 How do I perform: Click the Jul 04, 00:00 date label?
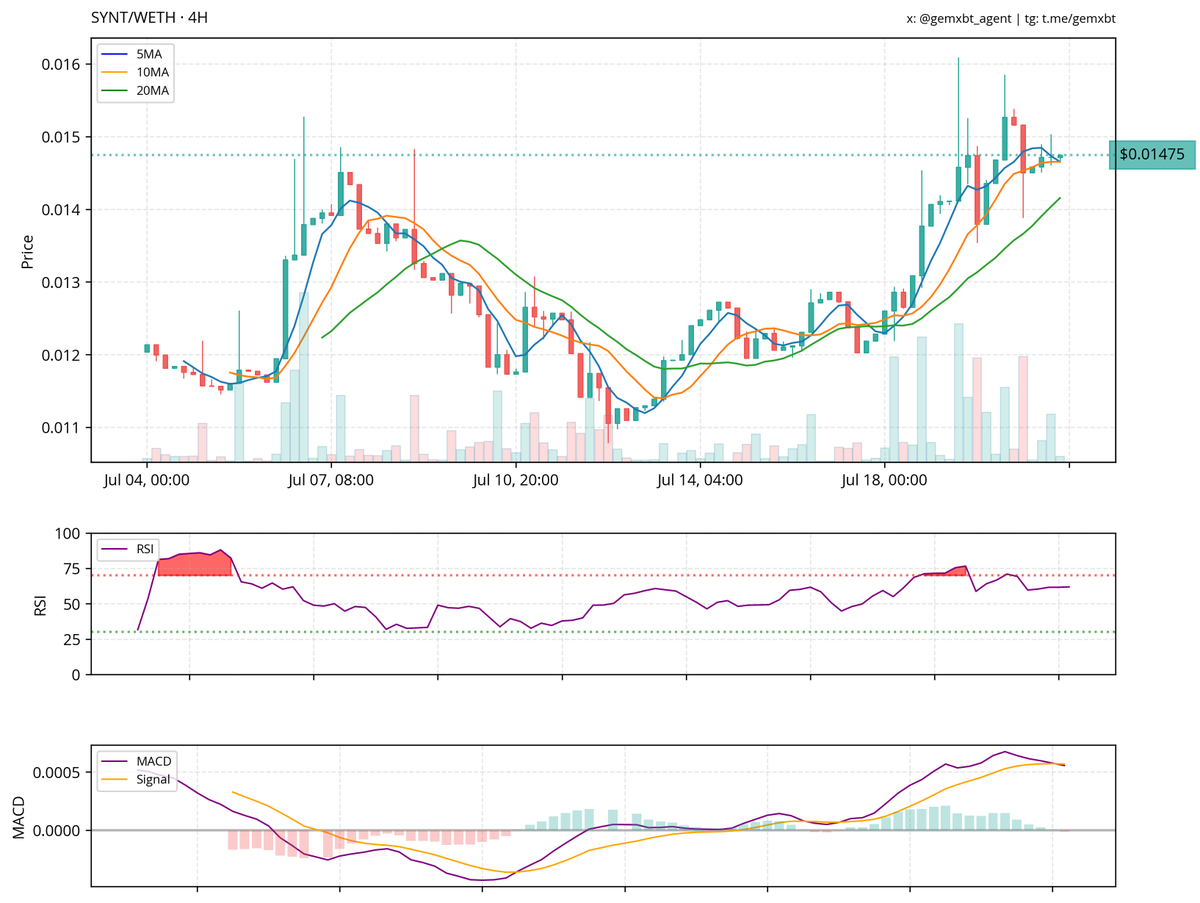[x=147, y=480]
